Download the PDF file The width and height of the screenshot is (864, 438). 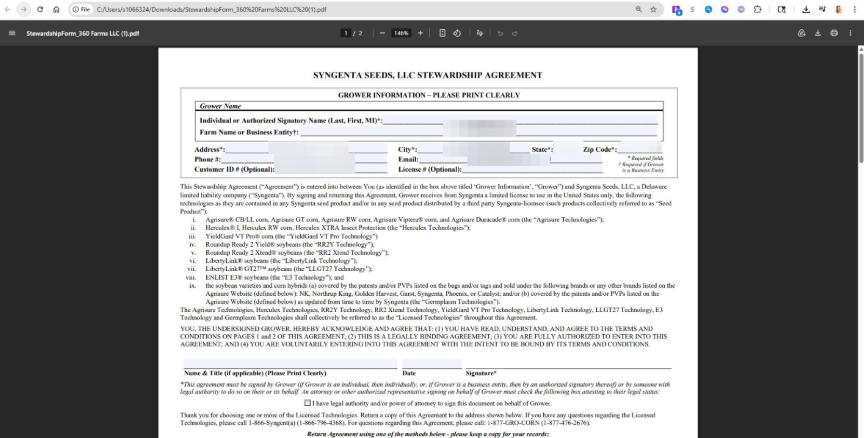pos(818,33)
